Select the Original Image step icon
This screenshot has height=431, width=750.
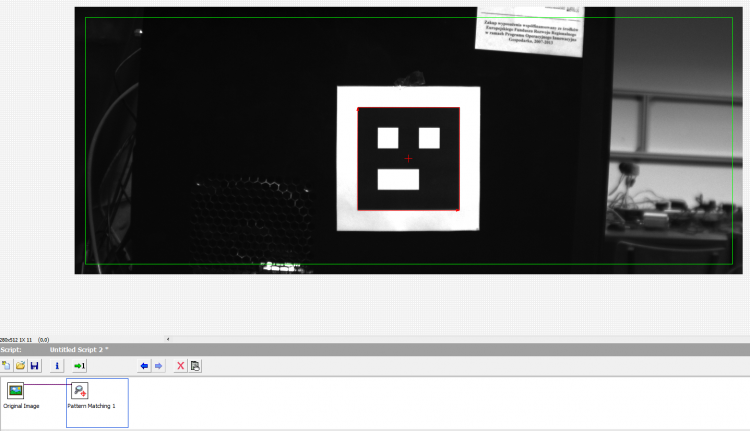point(15,391)
